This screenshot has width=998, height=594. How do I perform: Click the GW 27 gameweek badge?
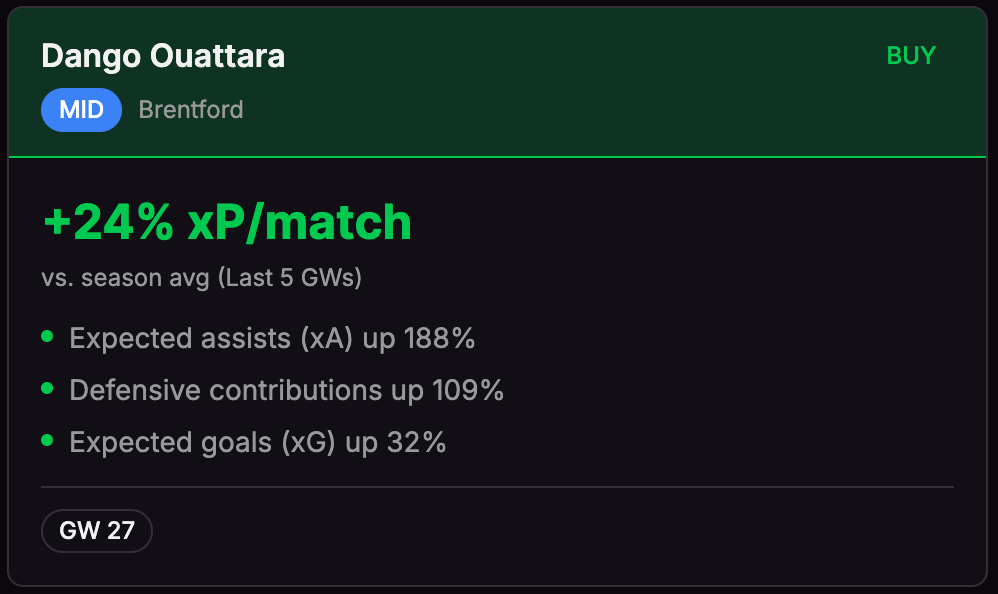coord(97,530)
